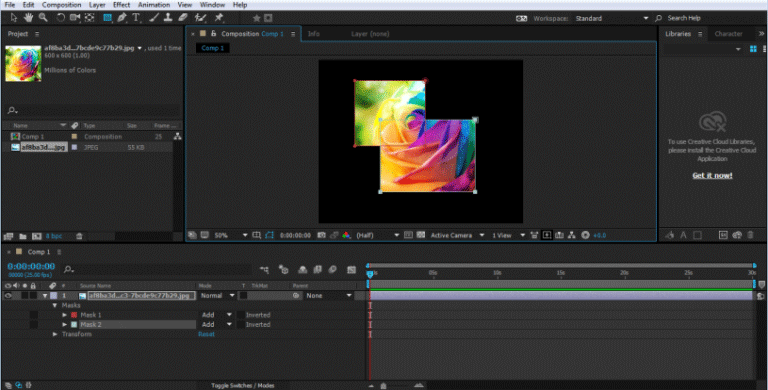Click the new composition icon in Project panel
The height and width of the screenshot is (390, 768).
[x=36, y=236]
